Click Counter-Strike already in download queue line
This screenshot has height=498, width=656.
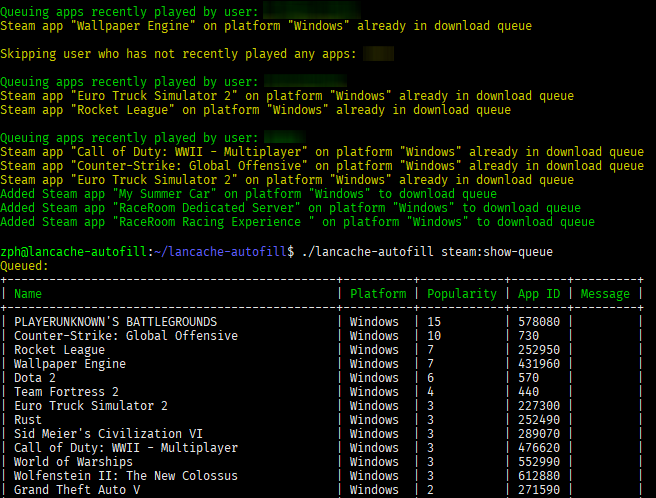pos(322,166)
